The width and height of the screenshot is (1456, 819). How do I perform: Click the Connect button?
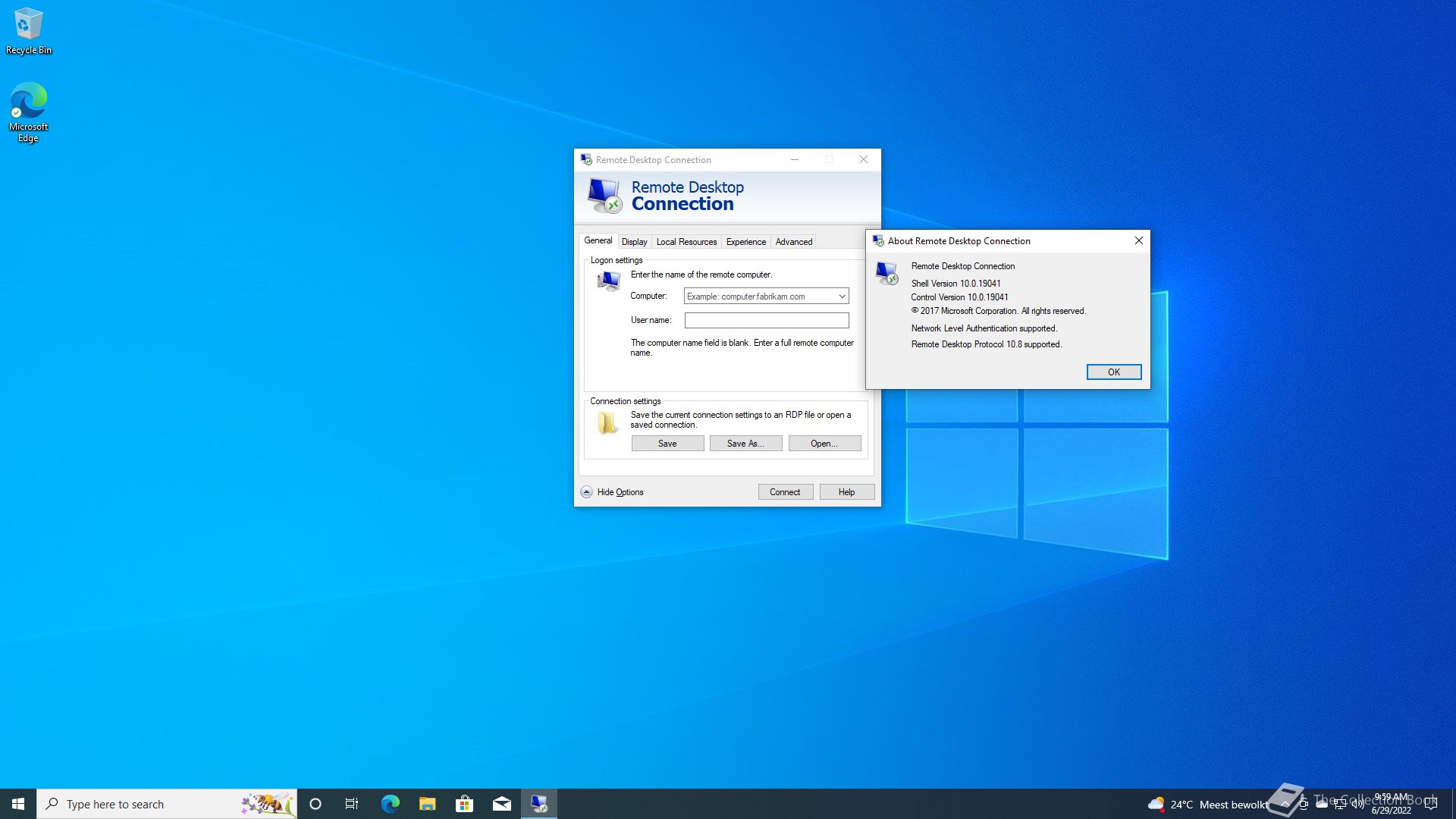785,492
